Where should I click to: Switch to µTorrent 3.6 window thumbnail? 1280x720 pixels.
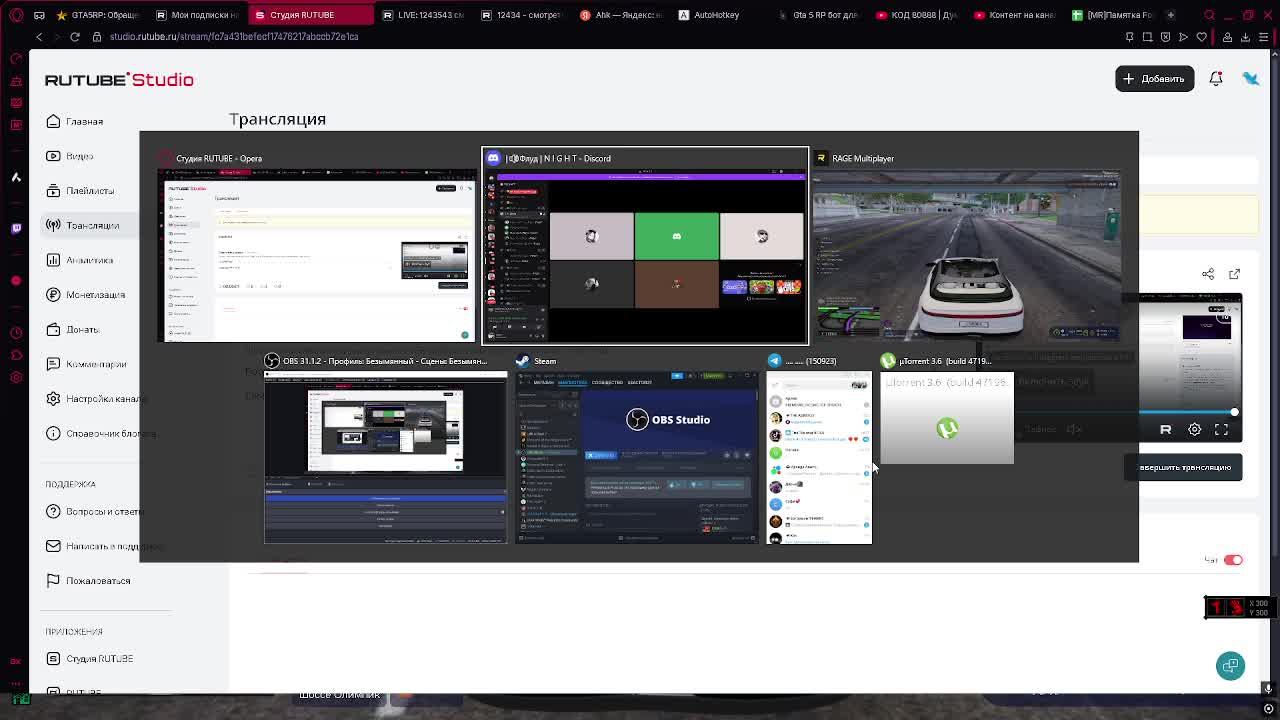click(946, 409)
